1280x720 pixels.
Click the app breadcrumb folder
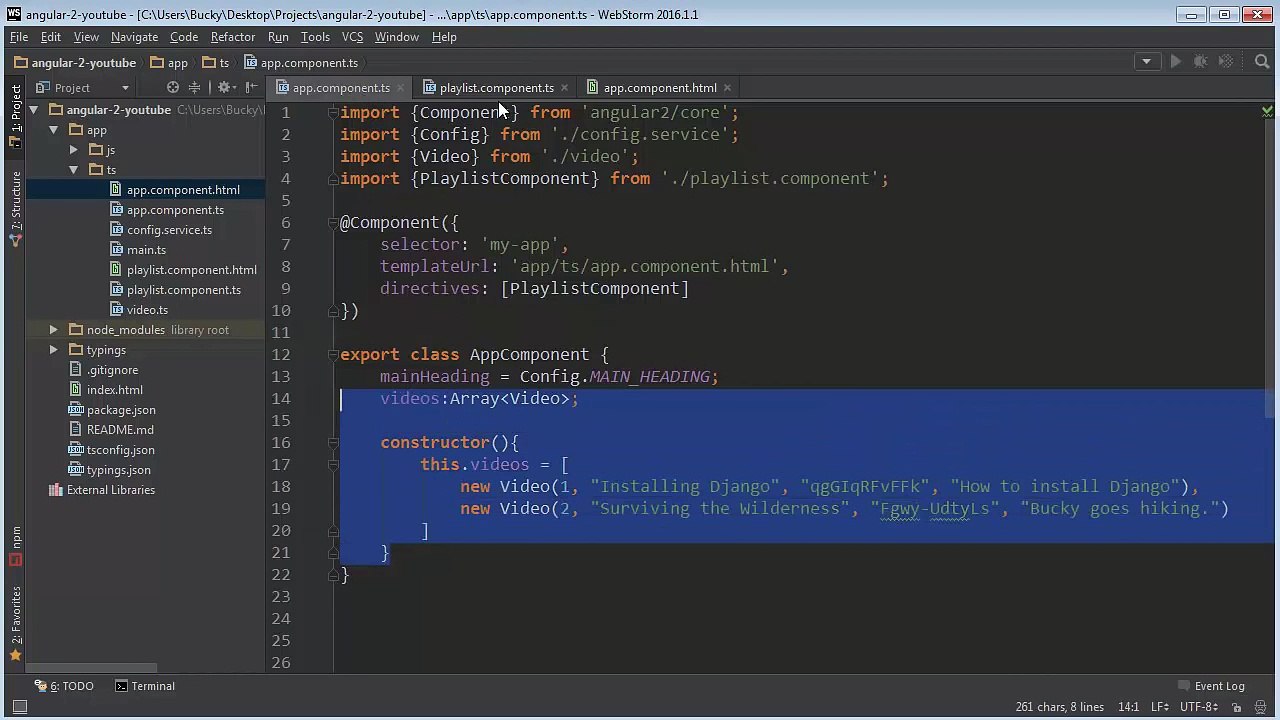(x=169, y=63)
